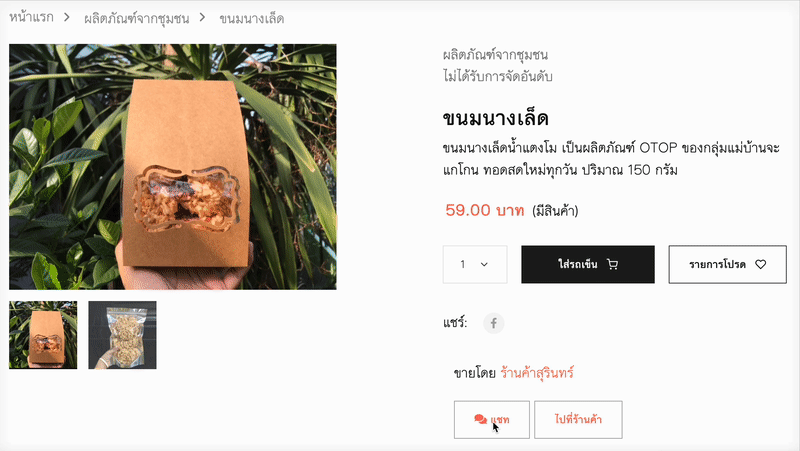Image resolution: width=800 pixels, height=451 pixels.
Task: Click the main product image
Action: (172, 167)
